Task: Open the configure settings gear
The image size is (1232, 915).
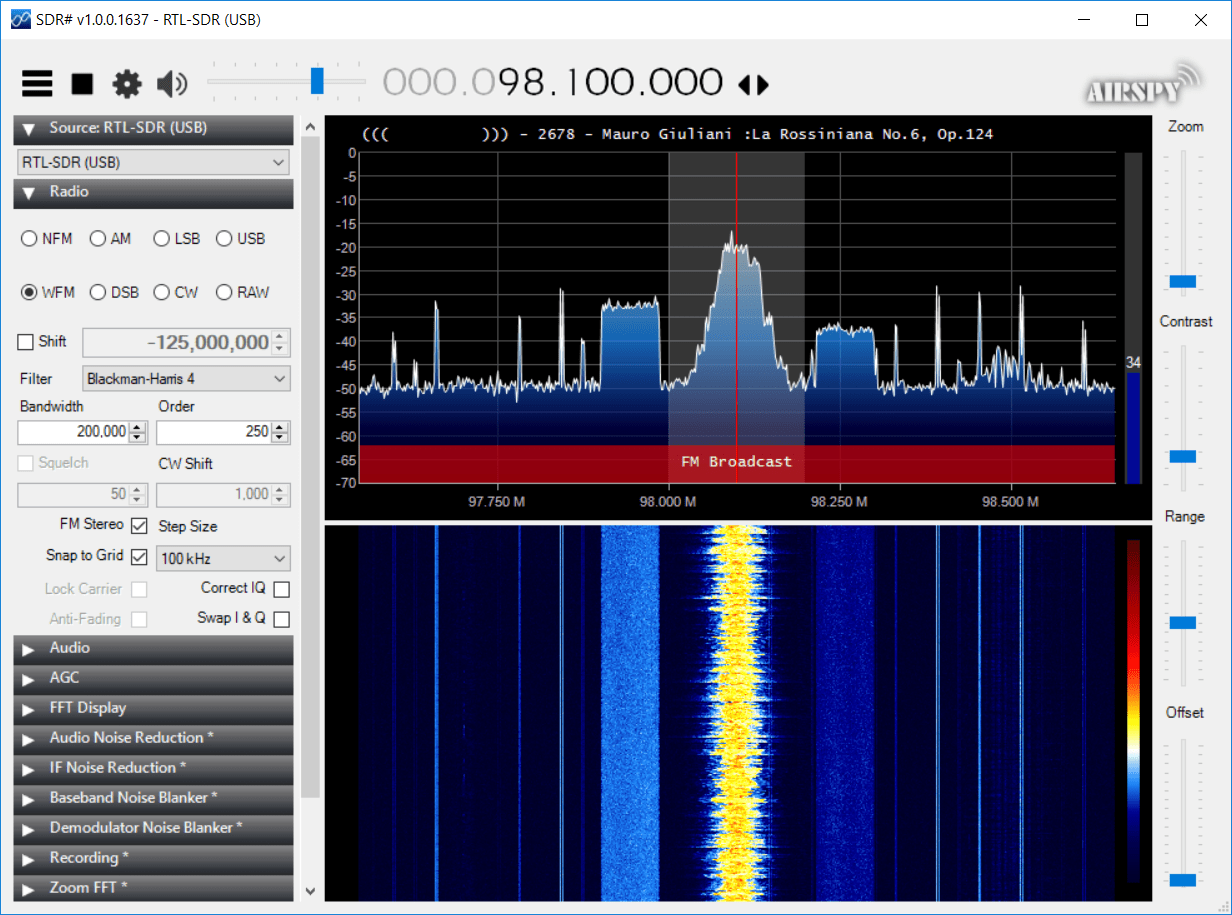Action: pos(126,84)
